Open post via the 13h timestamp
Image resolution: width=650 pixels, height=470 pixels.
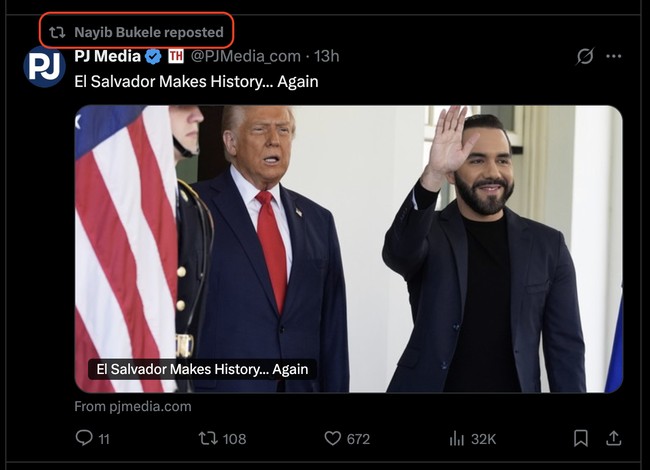(327, 56)
